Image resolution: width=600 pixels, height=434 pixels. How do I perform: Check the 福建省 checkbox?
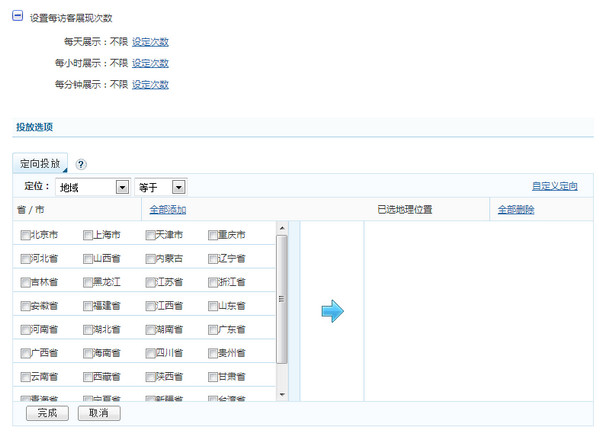pyautogui.click(x=88, y=306)
